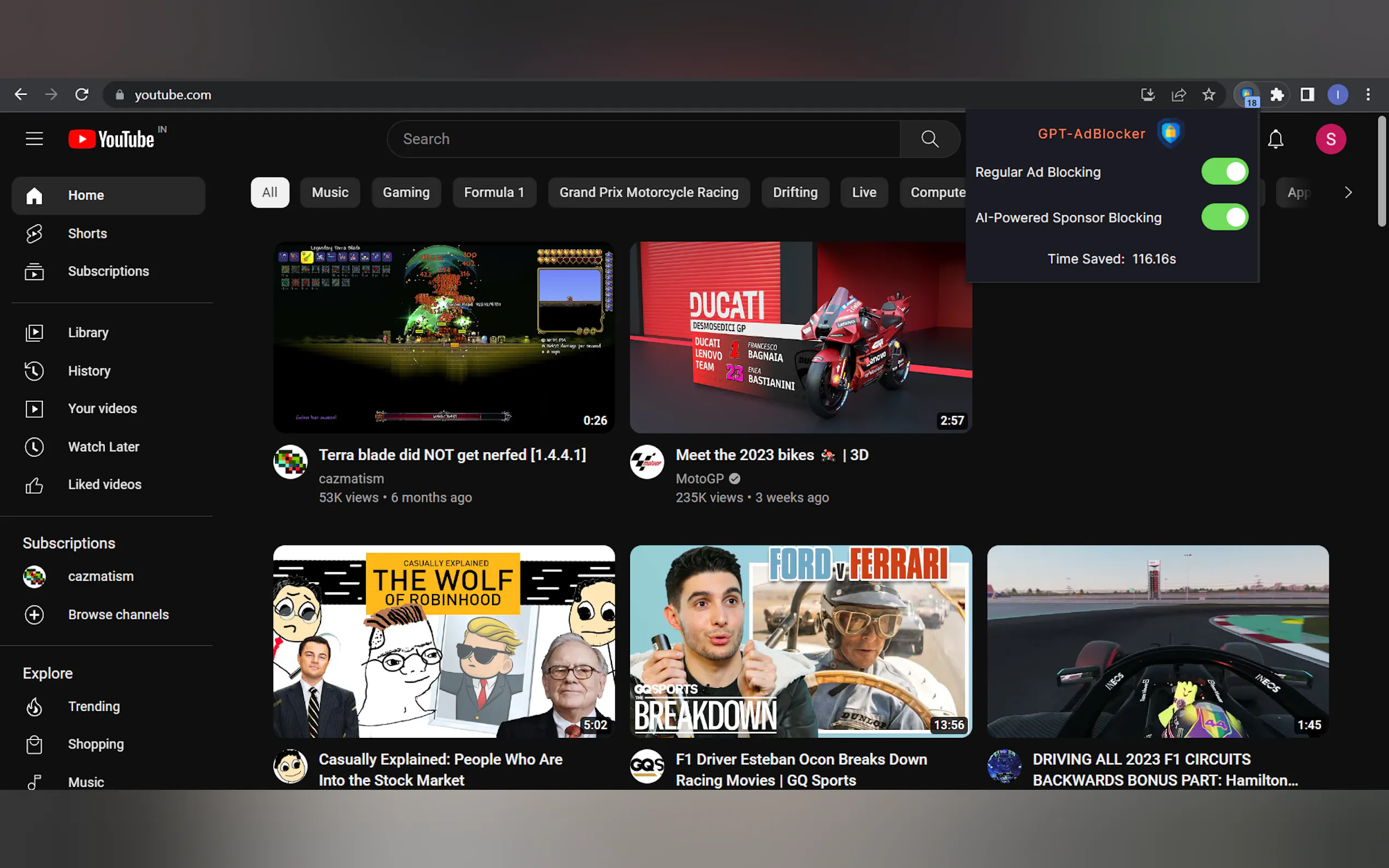The width and height of the screenshot is (1389, 868).
Task: Open the Trending page
Action: (94, 706)
